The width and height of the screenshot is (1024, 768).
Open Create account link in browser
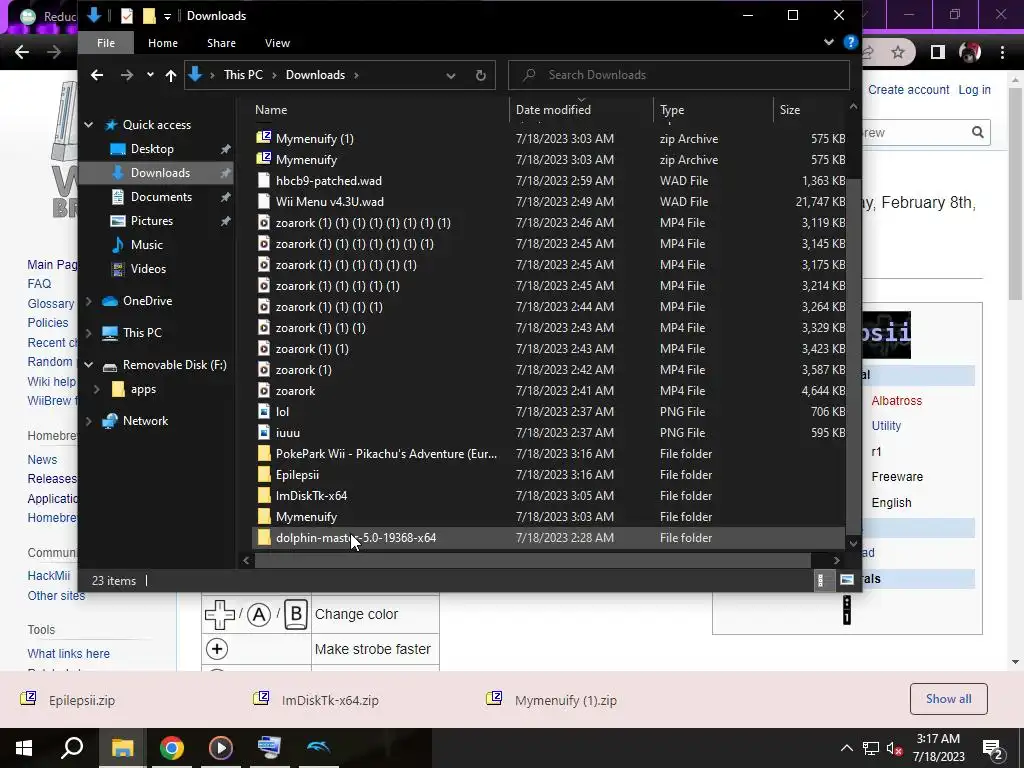pos(908,89)
